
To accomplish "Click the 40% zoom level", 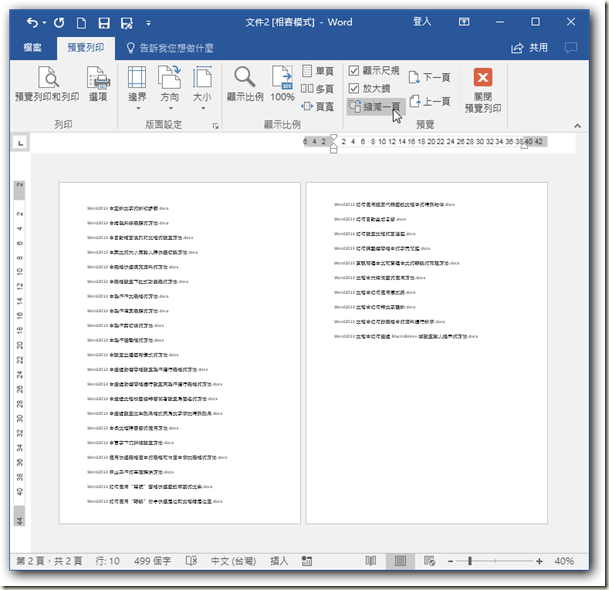I will 564,561.
